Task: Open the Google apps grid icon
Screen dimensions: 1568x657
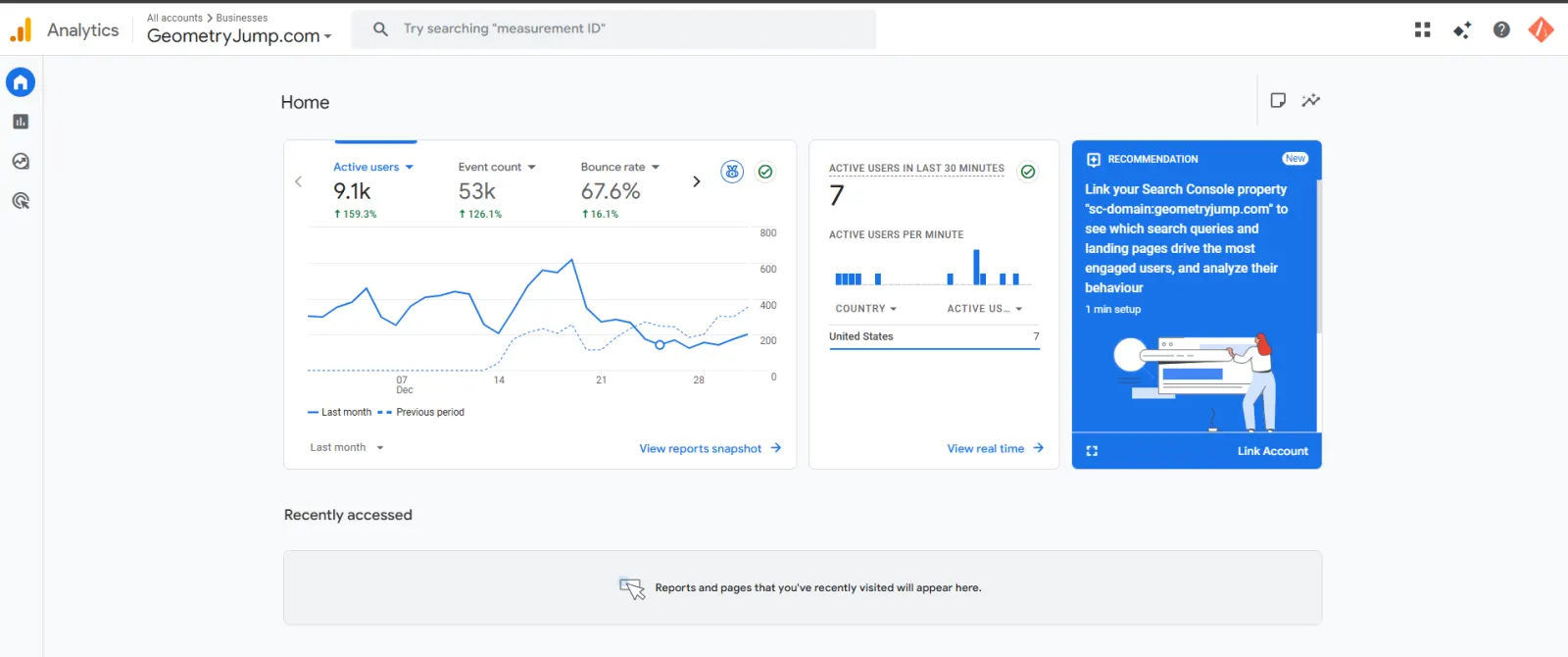Action: pos(1423,30)
